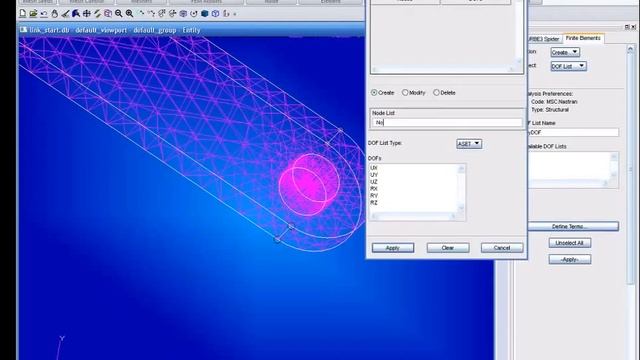Viewport: 640px width, 360px height.
Task: Click the DOFs list vertical scrollbar
Action: point(462,189)
